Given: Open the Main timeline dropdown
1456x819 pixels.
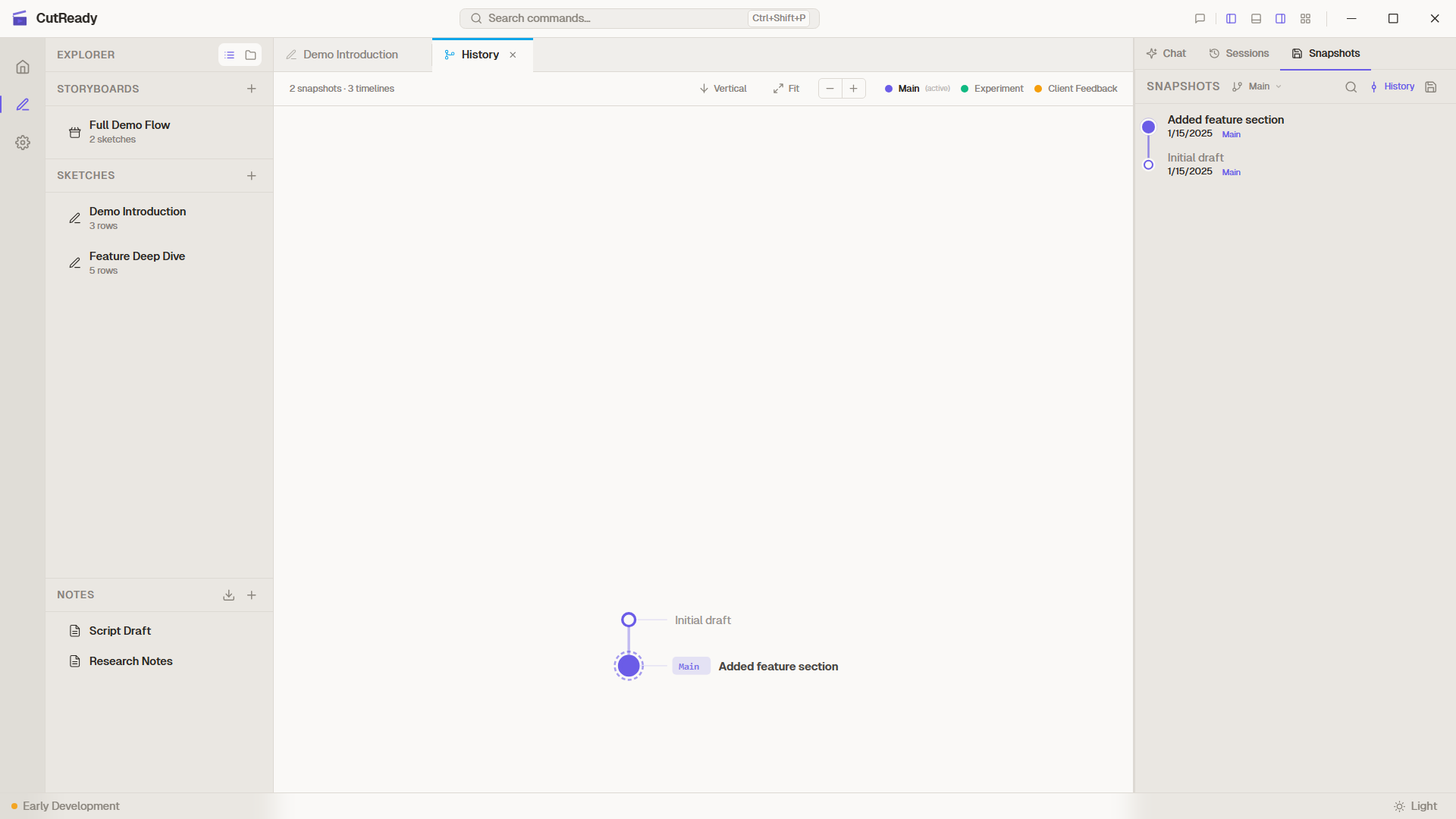Looking at the screenshot, I should [x=1257, y=86].
